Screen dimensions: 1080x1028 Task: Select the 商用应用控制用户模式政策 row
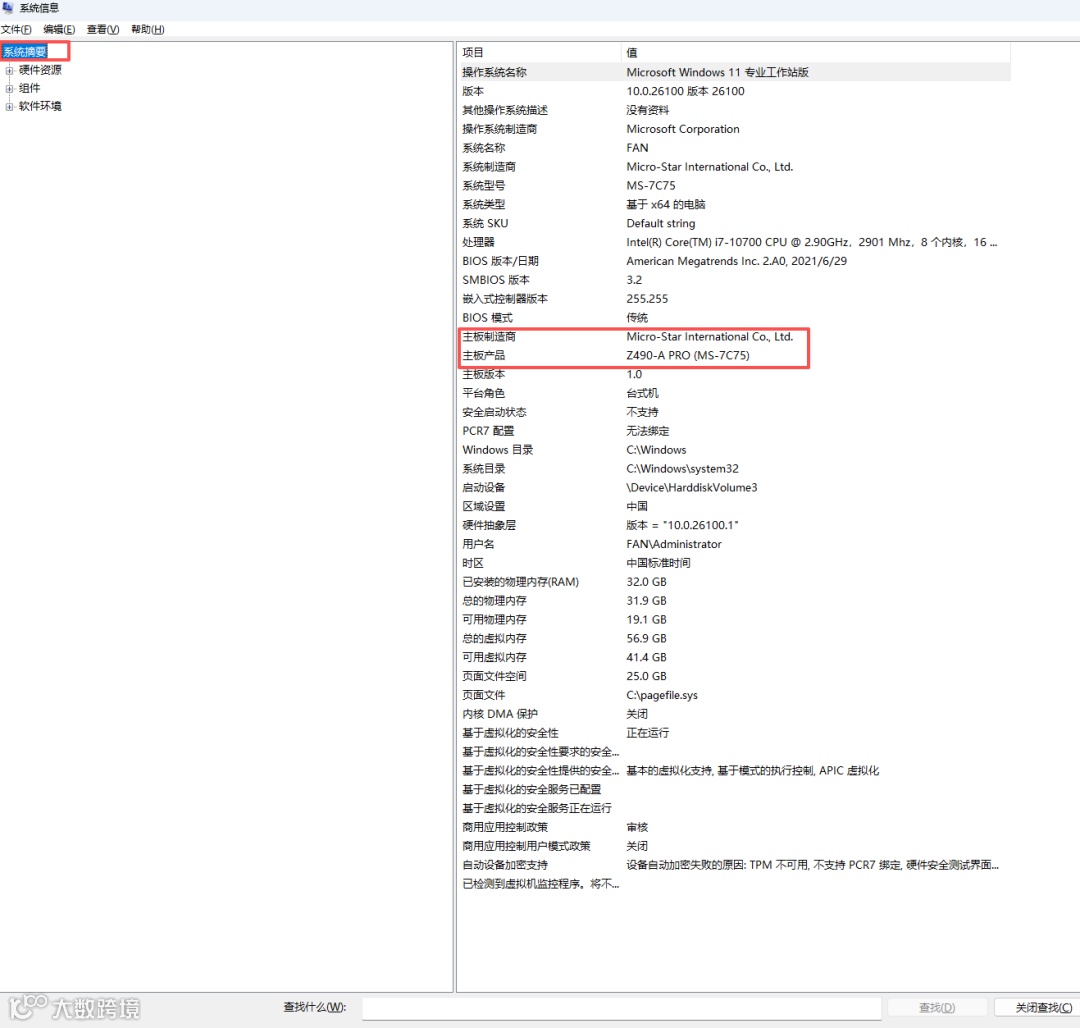pos(734,846)
